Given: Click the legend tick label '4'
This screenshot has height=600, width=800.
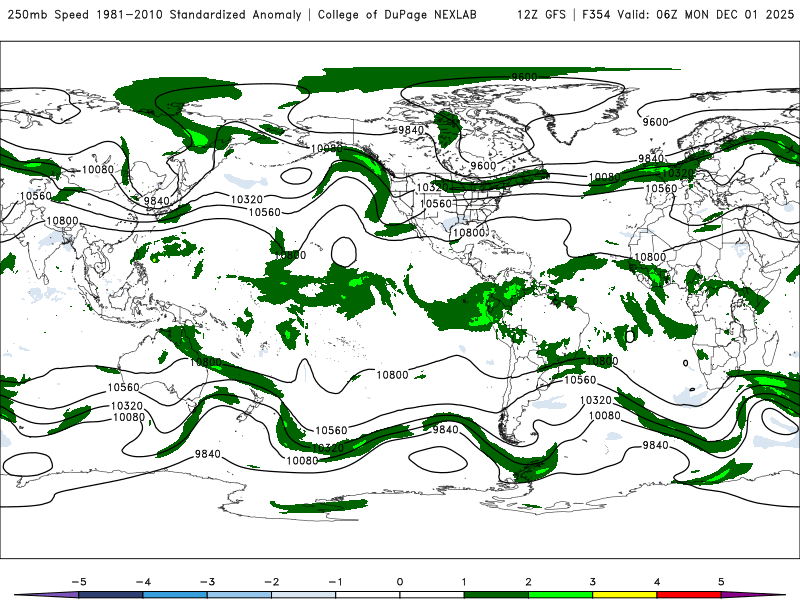Looking at the screenshot, I should pyautogui.click(x=657, y=582).
